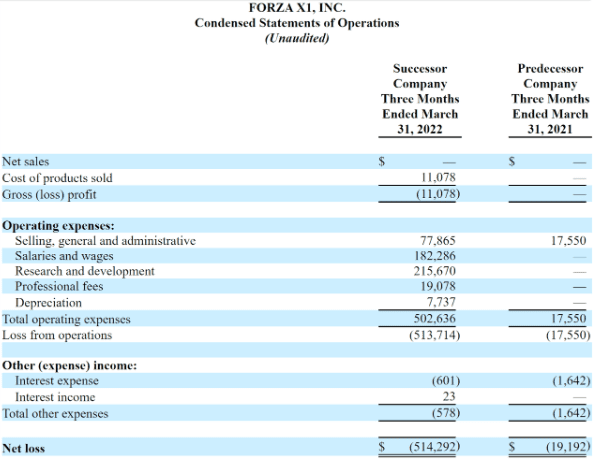Click the Net sales row label
613x459 pixels.
[x=25, y=161]
